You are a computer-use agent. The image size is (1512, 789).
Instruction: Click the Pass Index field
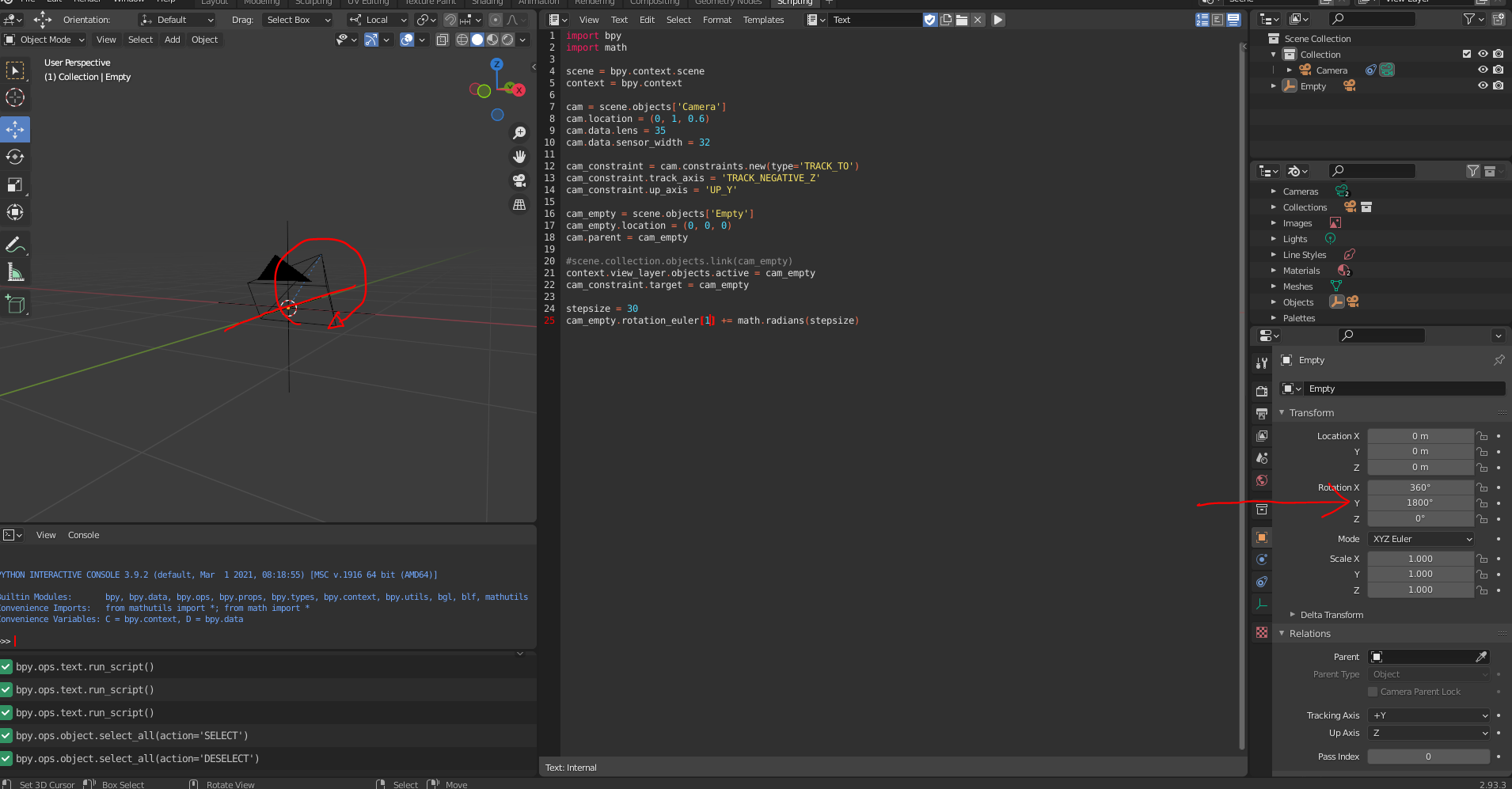tap(1429, 757)
